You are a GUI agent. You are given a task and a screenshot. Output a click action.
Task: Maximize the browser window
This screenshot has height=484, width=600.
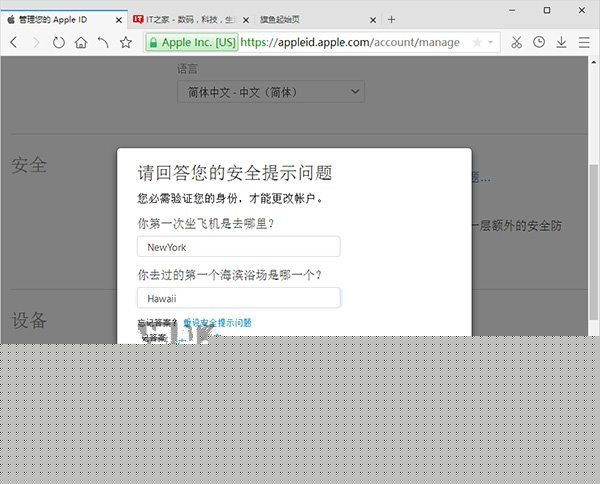click(547, 11)
